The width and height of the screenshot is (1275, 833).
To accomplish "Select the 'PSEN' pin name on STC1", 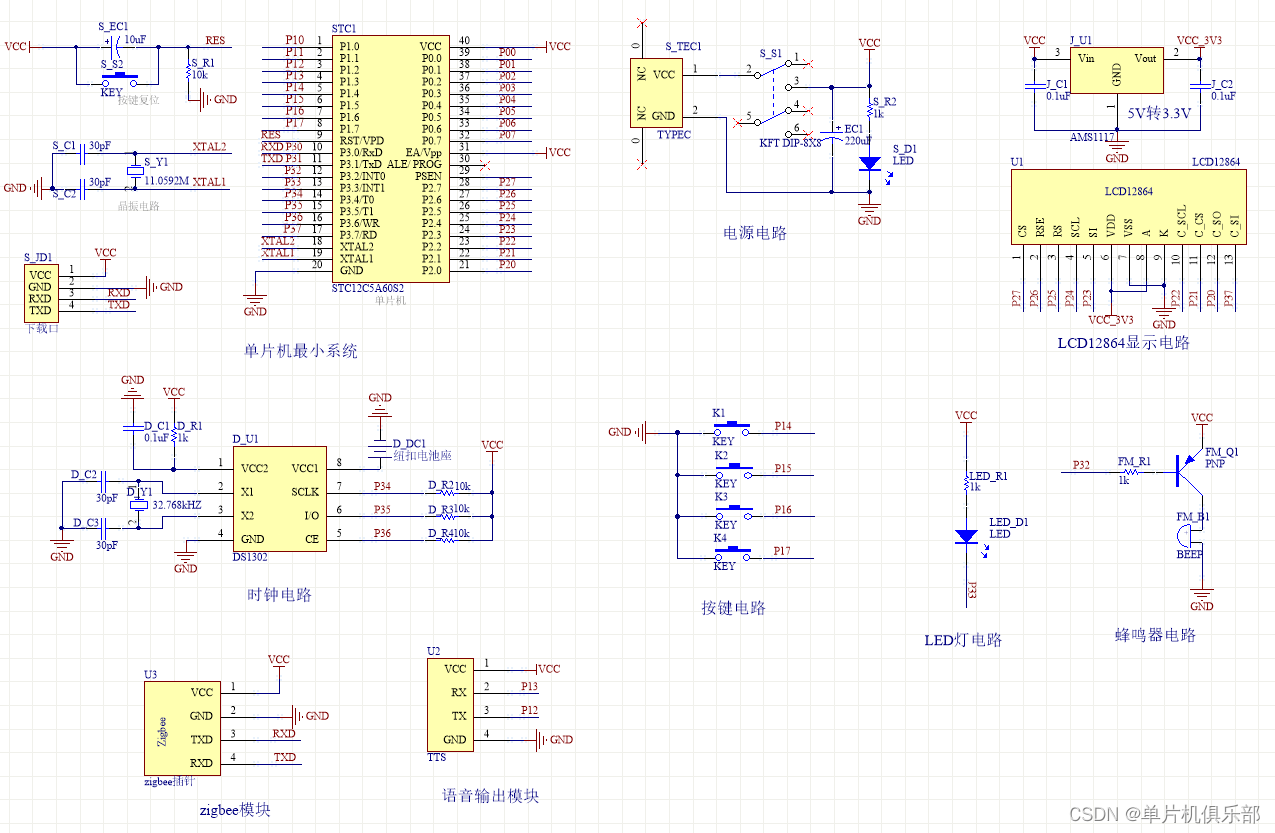I will pos(429,175).
